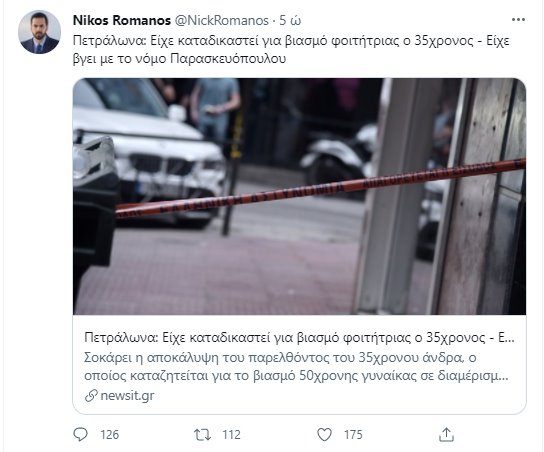The image size is (544, 452).
Task: Click the Nikos Romanos display name
Action: (122, 20)
